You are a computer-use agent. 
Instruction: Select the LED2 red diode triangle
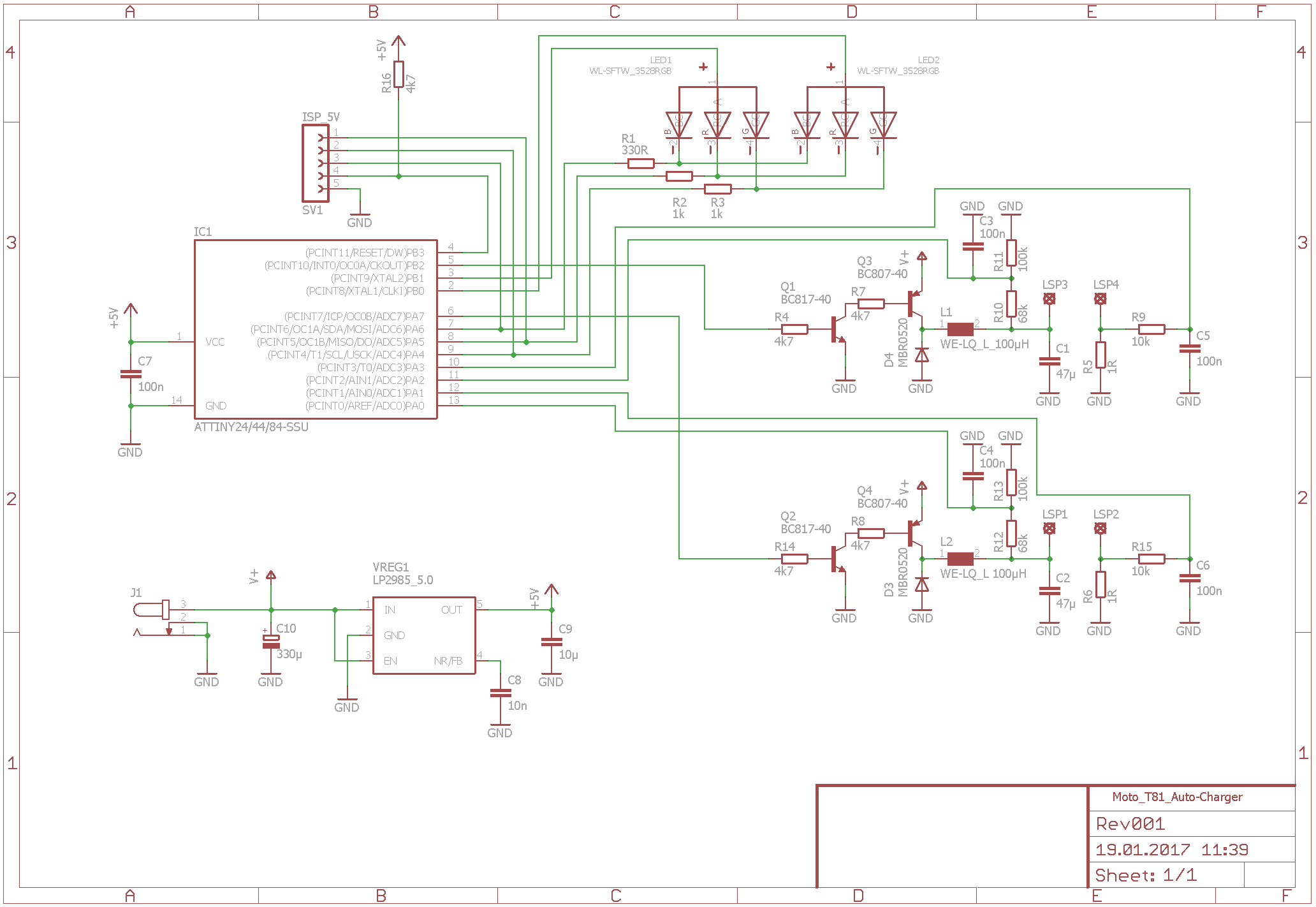tap(845, 124)
